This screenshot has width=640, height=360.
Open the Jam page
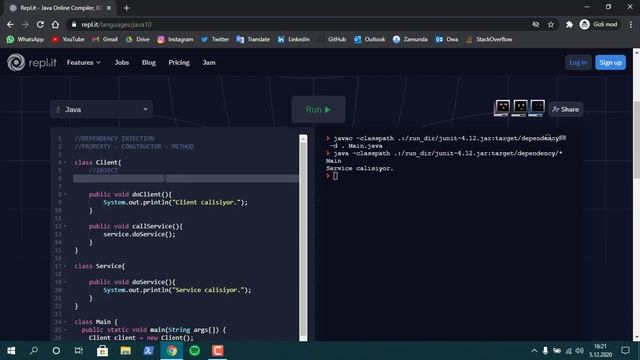pos(209,62)
